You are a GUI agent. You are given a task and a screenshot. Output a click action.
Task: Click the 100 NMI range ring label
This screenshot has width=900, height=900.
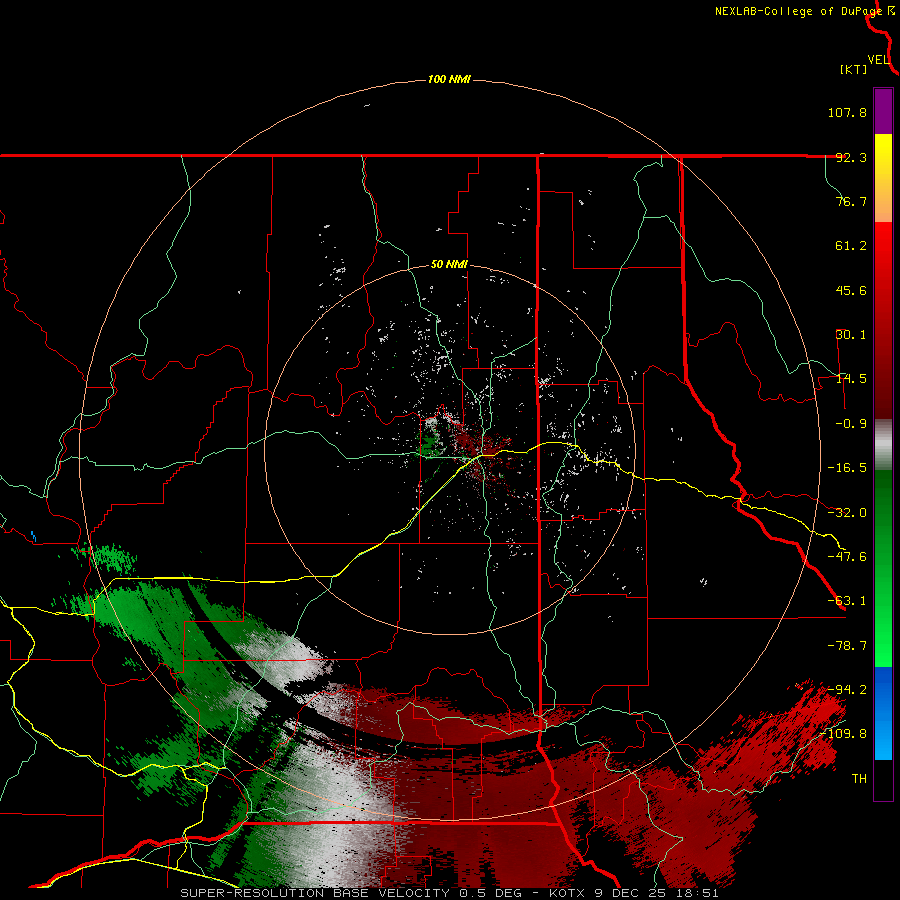click(449, 79)
